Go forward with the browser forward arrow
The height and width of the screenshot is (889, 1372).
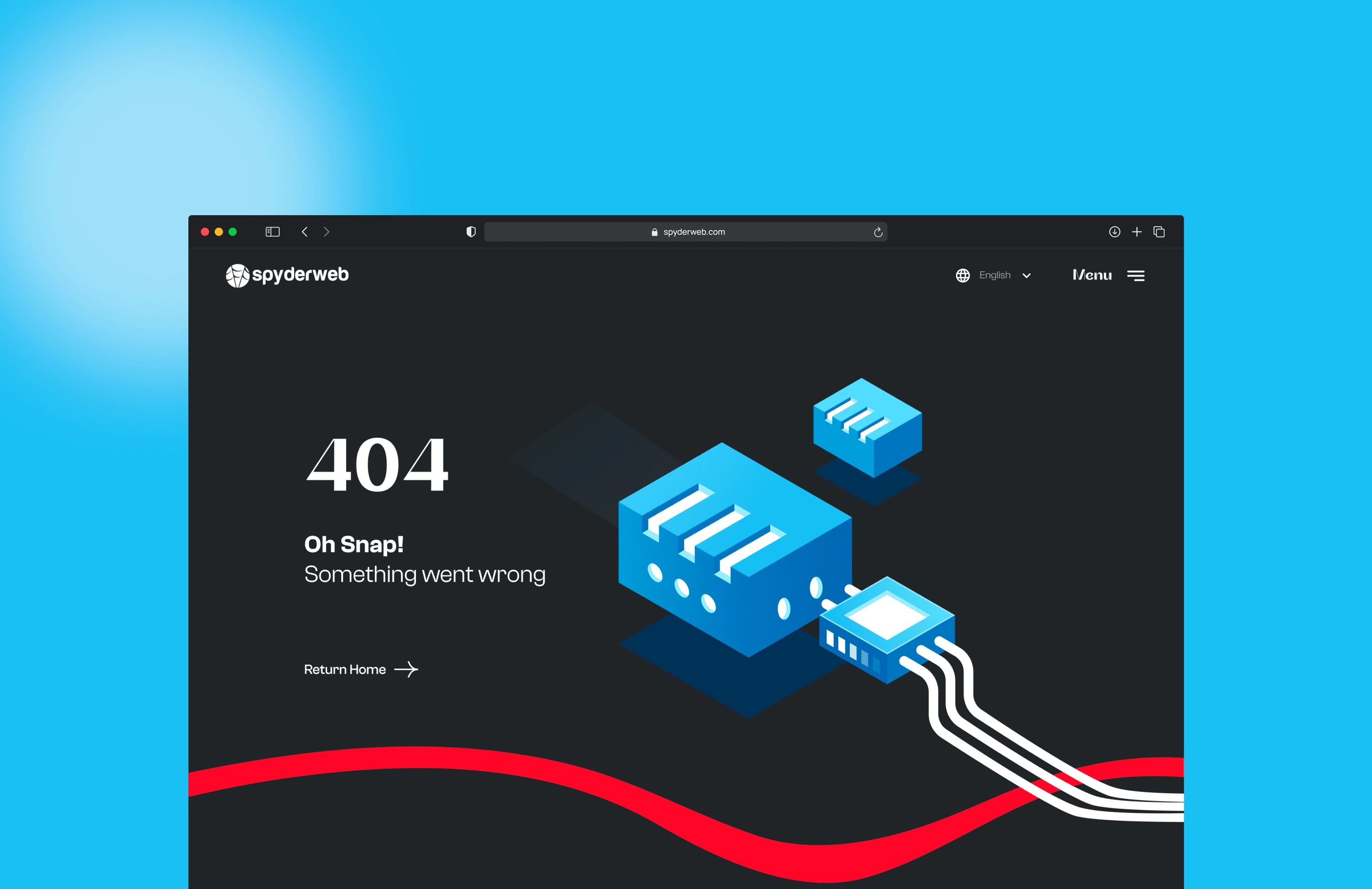tap(326, 232)
